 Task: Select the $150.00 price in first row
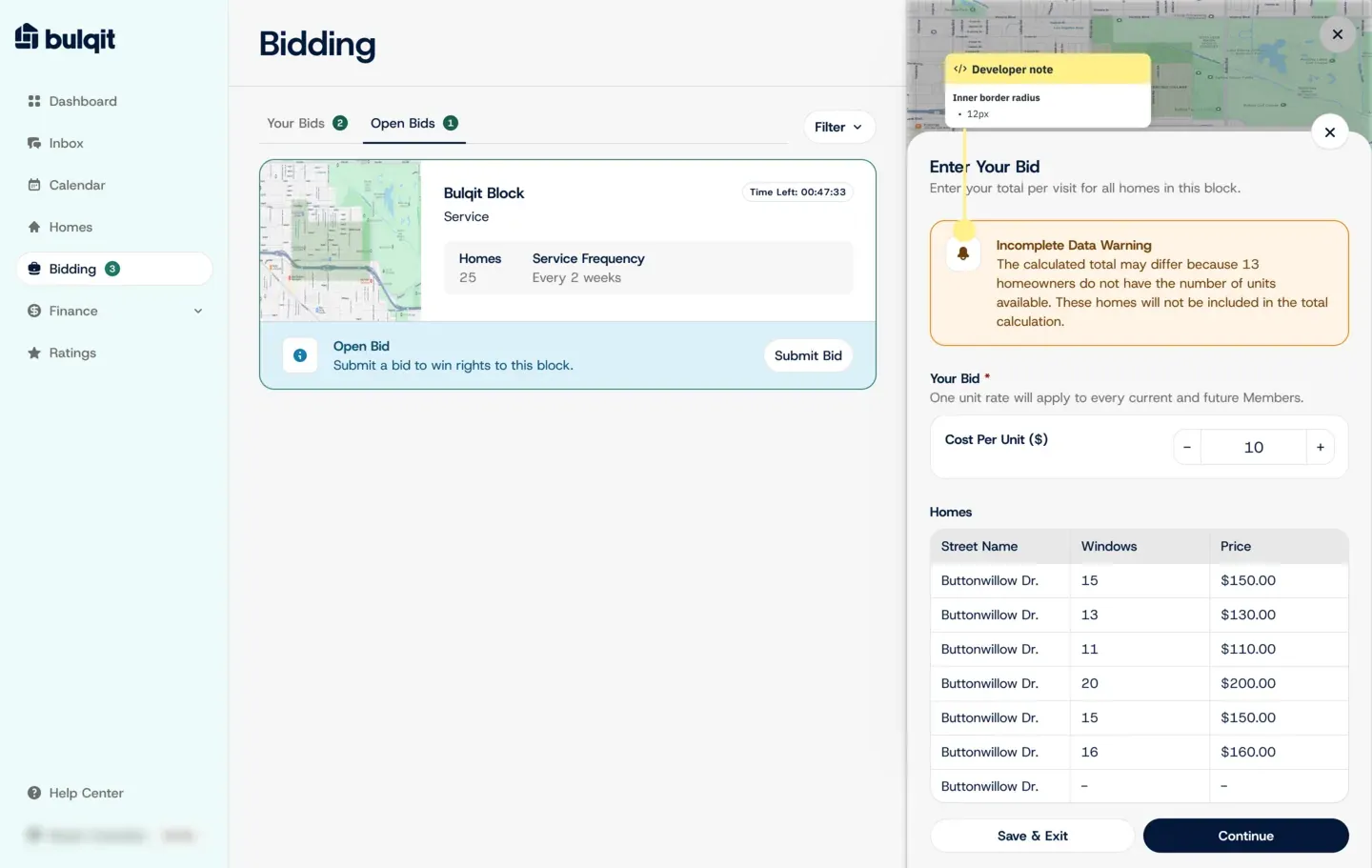coord(1248,580)
